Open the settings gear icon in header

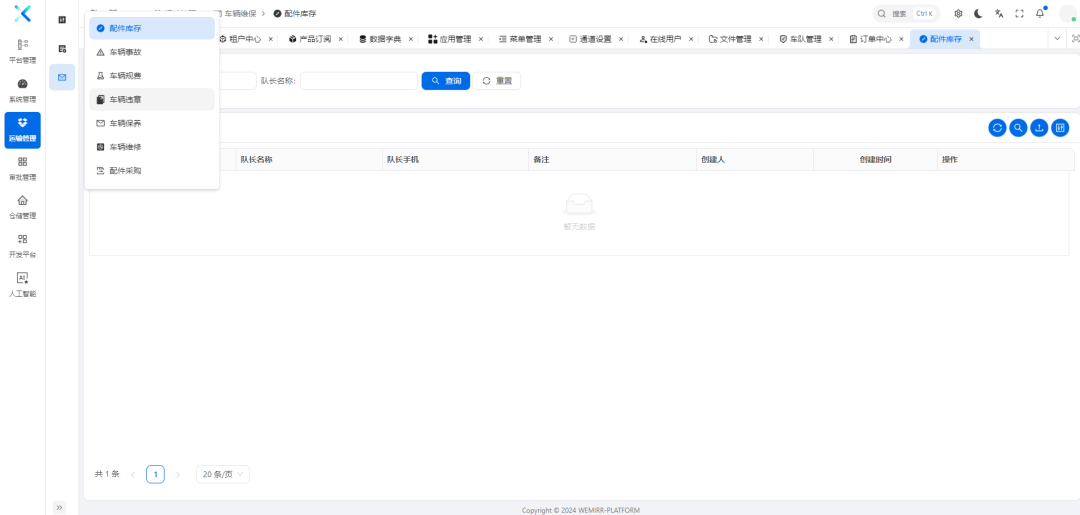click(958, 14)
